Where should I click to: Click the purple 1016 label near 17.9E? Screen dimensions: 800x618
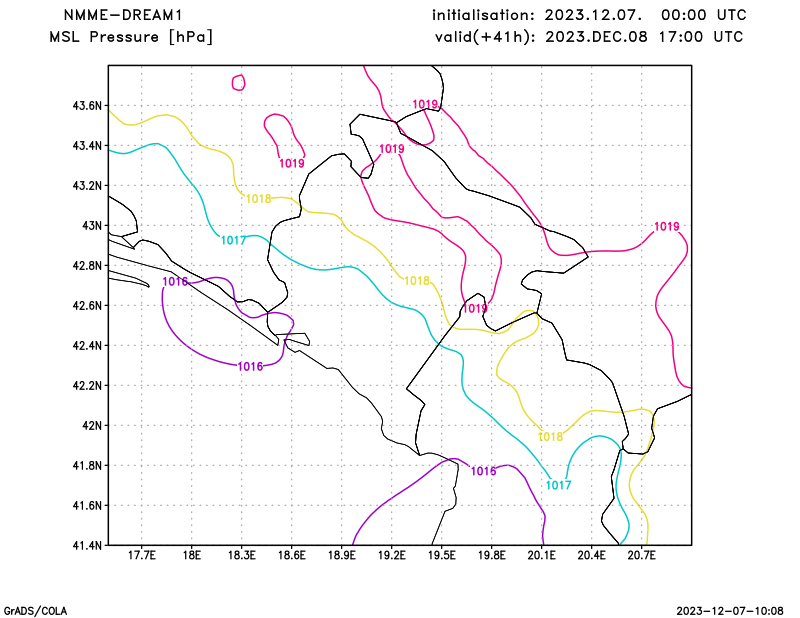click(x=175, y=282)
